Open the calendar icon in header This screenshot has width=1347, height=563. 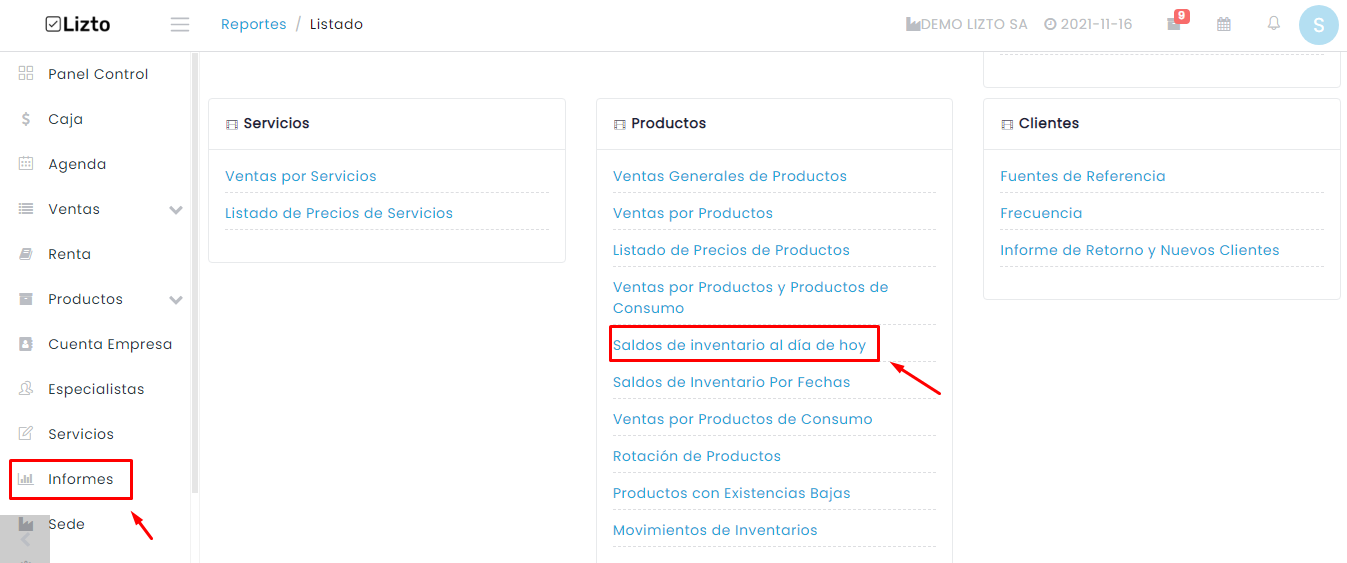coord(1223,24)
